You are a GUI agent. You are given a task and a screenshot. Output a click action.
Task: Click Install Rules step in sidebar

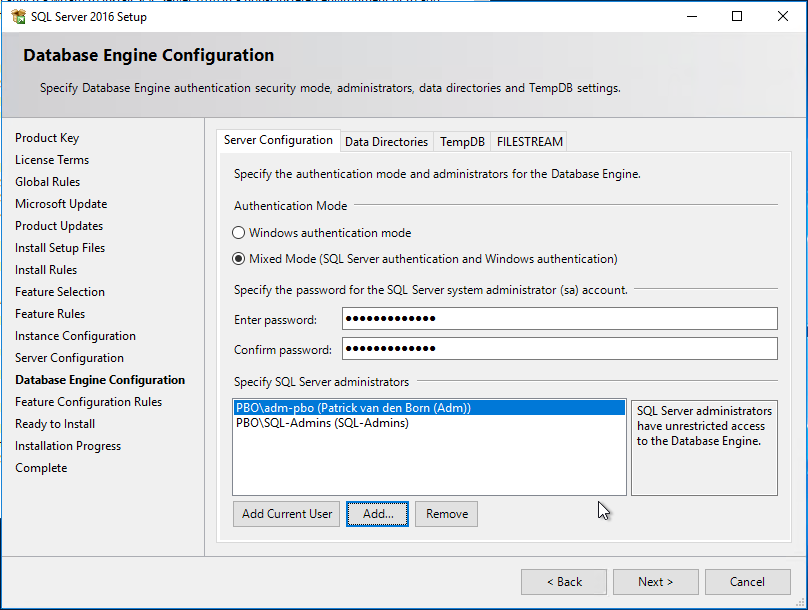(x=46, y=270)
